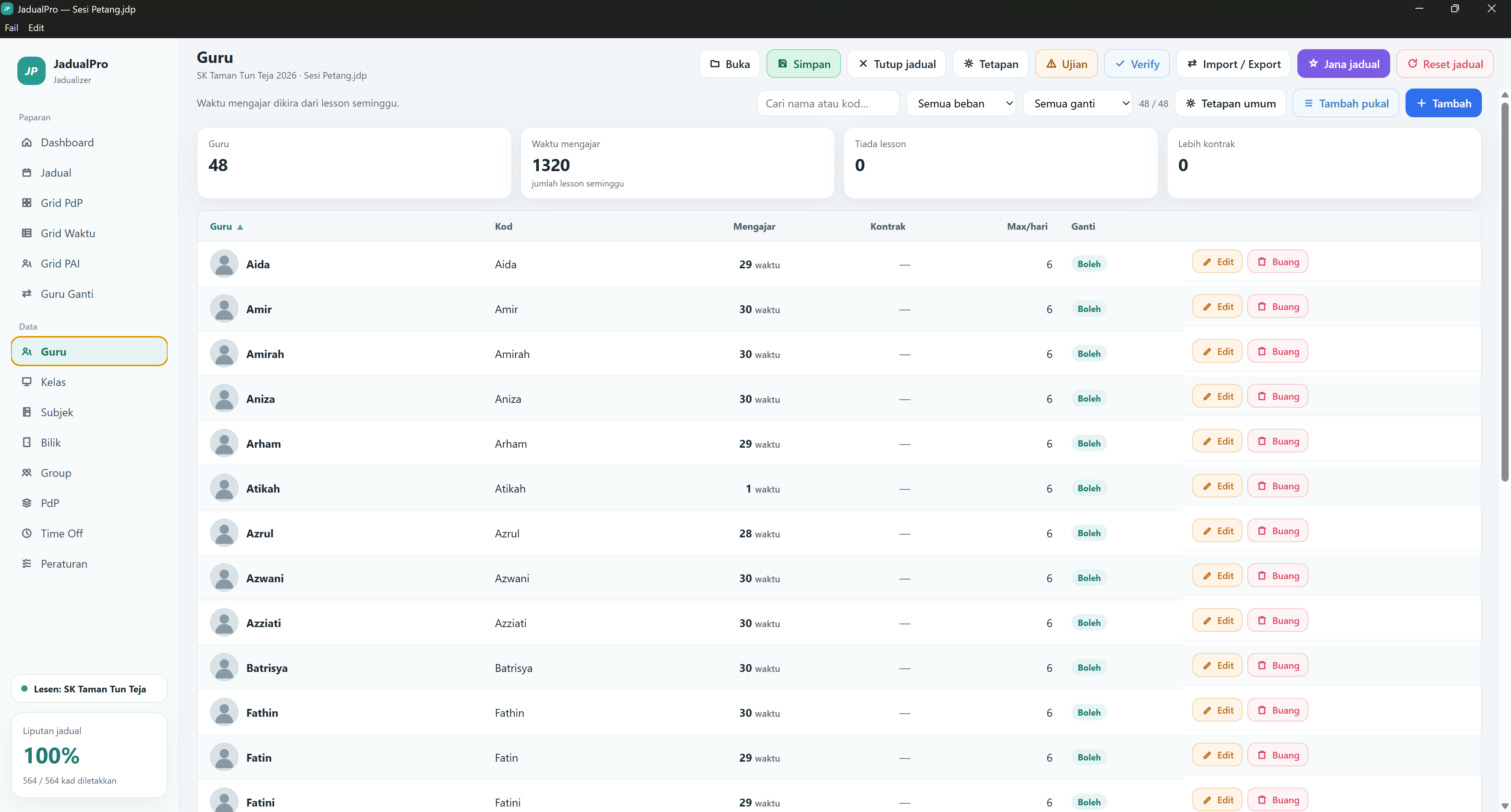Open the Fail menu

point(12,28)
